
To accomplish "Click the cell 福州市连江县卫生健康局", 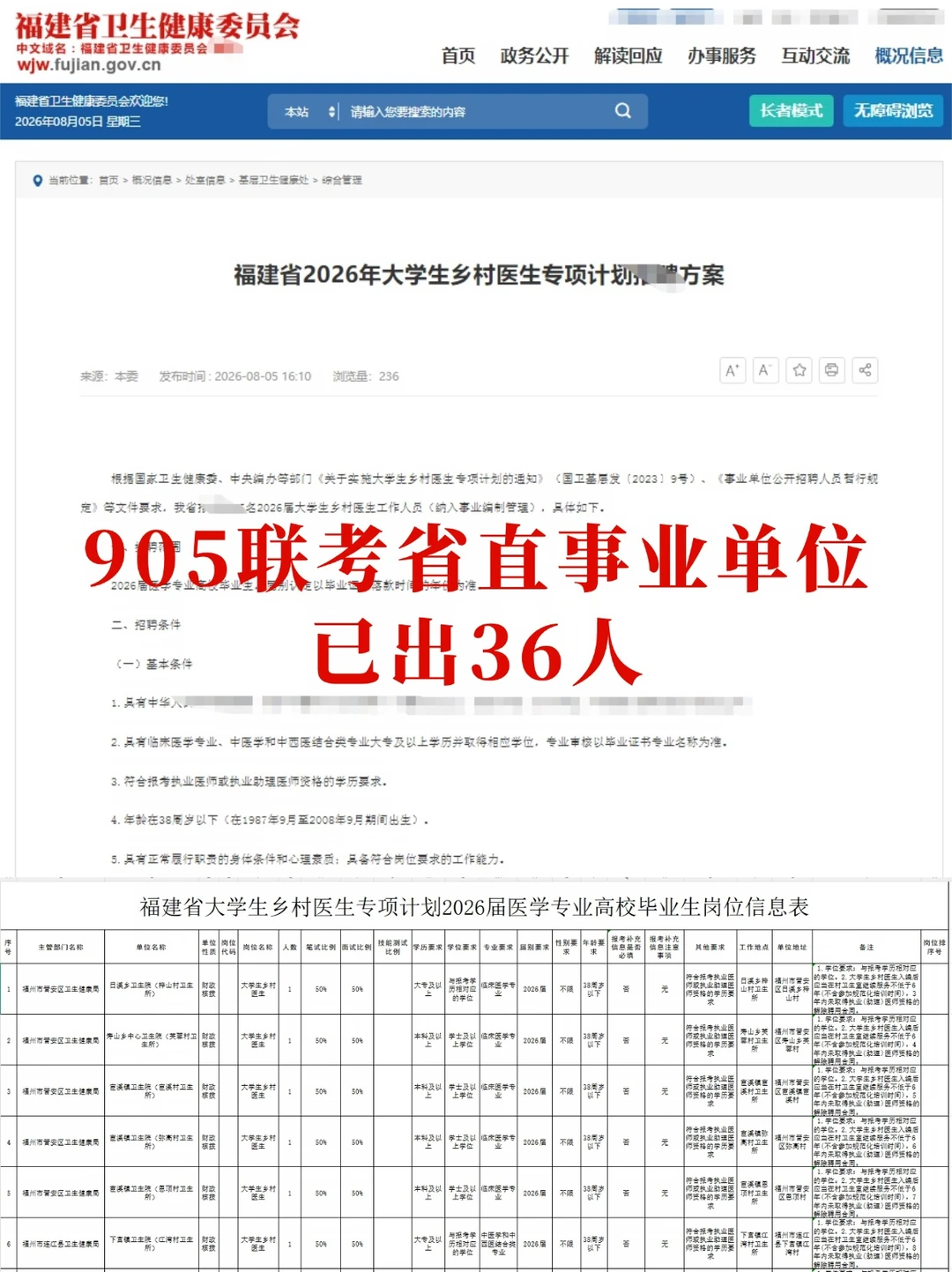I will point(61,1244).
